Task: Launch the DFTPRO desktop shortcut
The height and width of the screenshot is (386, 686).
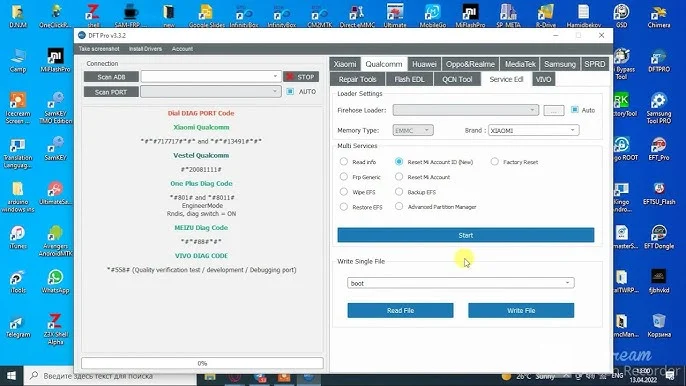Action: [x=659, y=60]
